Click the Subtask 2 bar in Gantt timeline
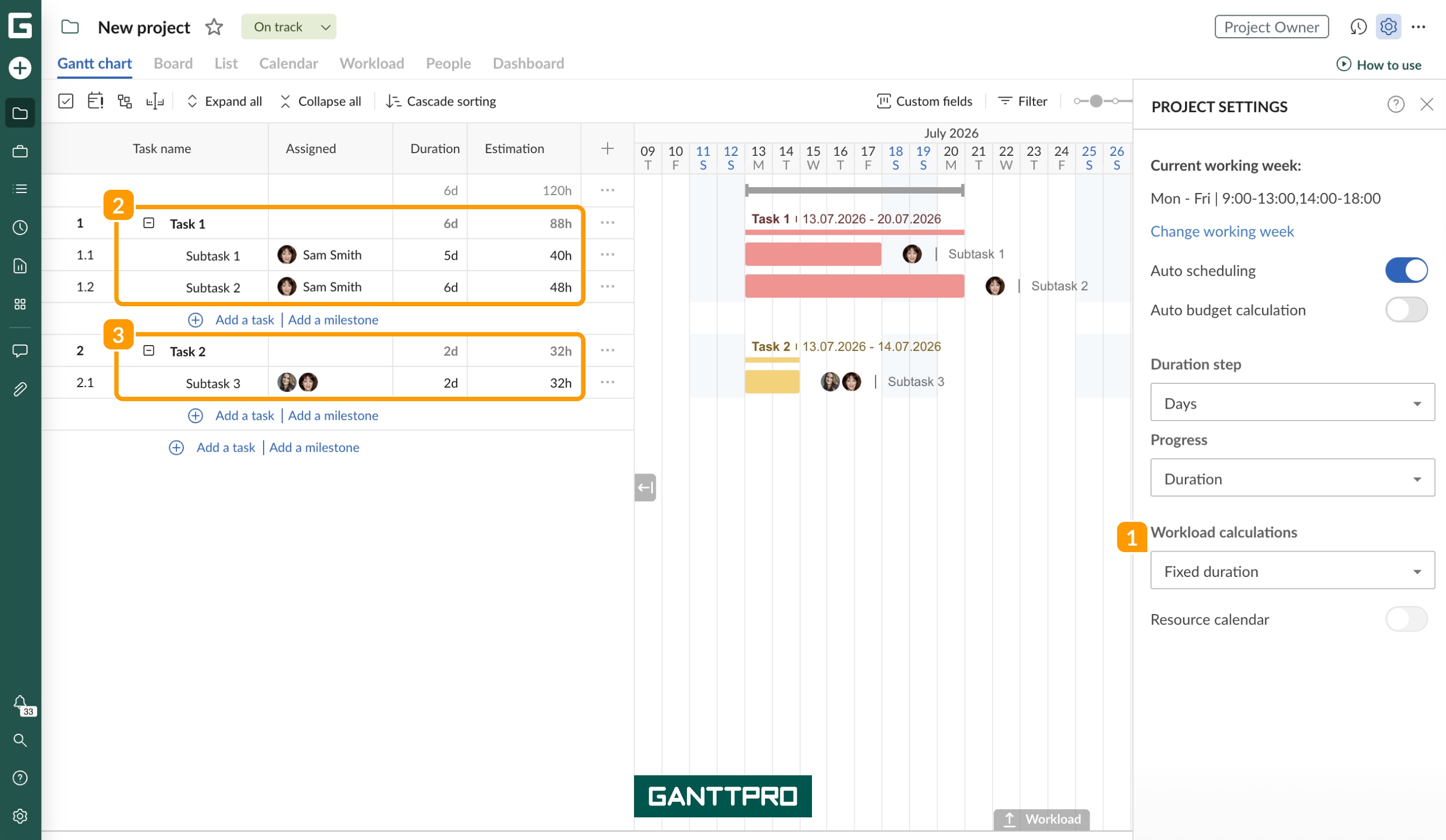The width and height of the screenshot is (1446, 840). pos(854,286)
